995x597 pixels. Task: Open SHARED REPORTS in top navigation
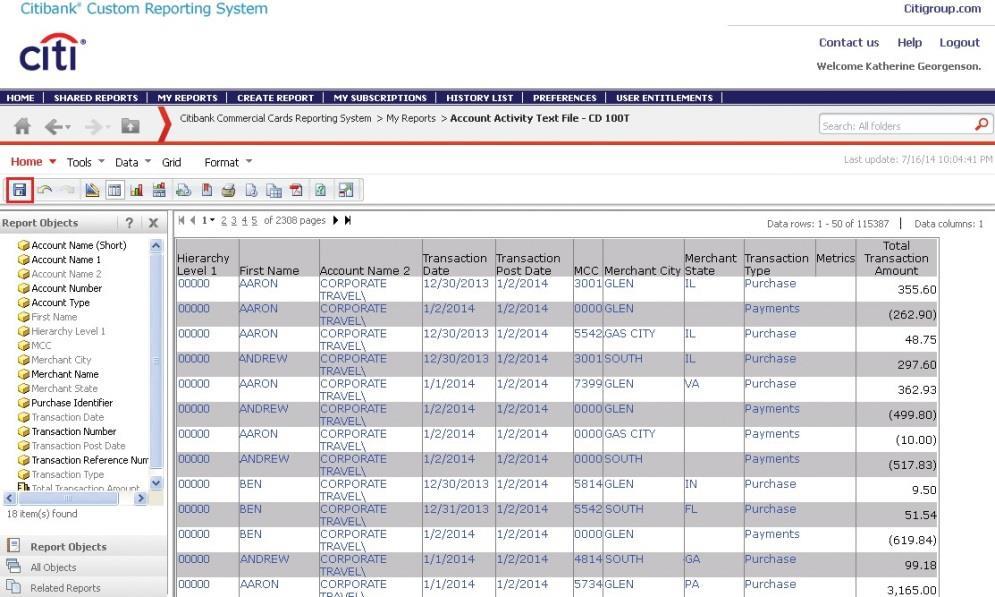[x=96, y=98]
